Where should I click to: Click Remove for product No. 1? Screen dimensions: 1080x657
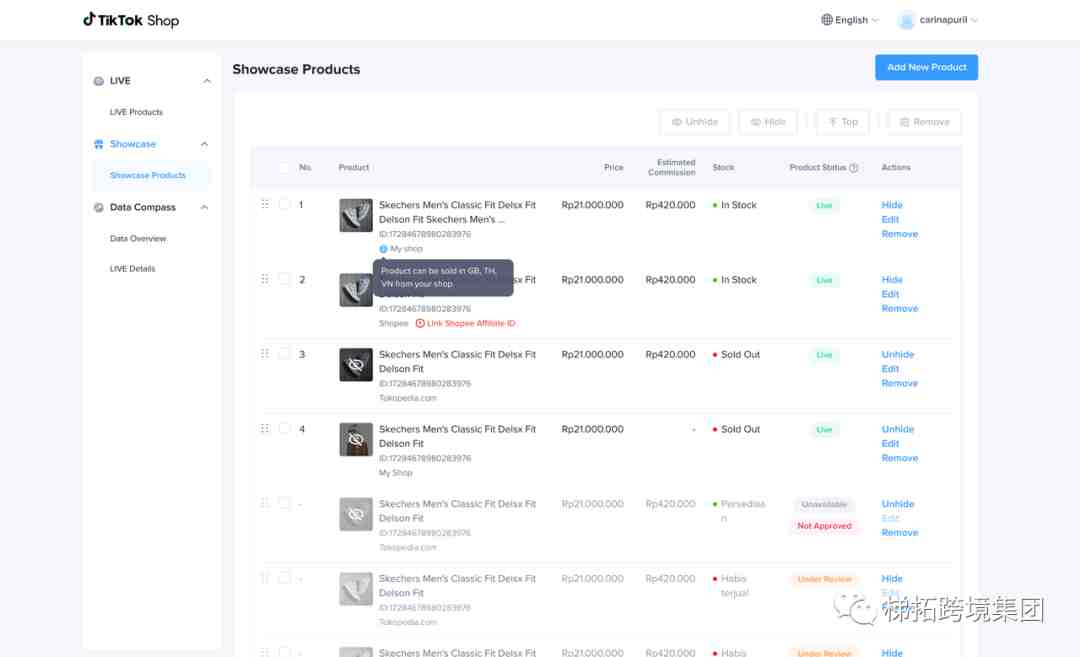tap(900, 234)
